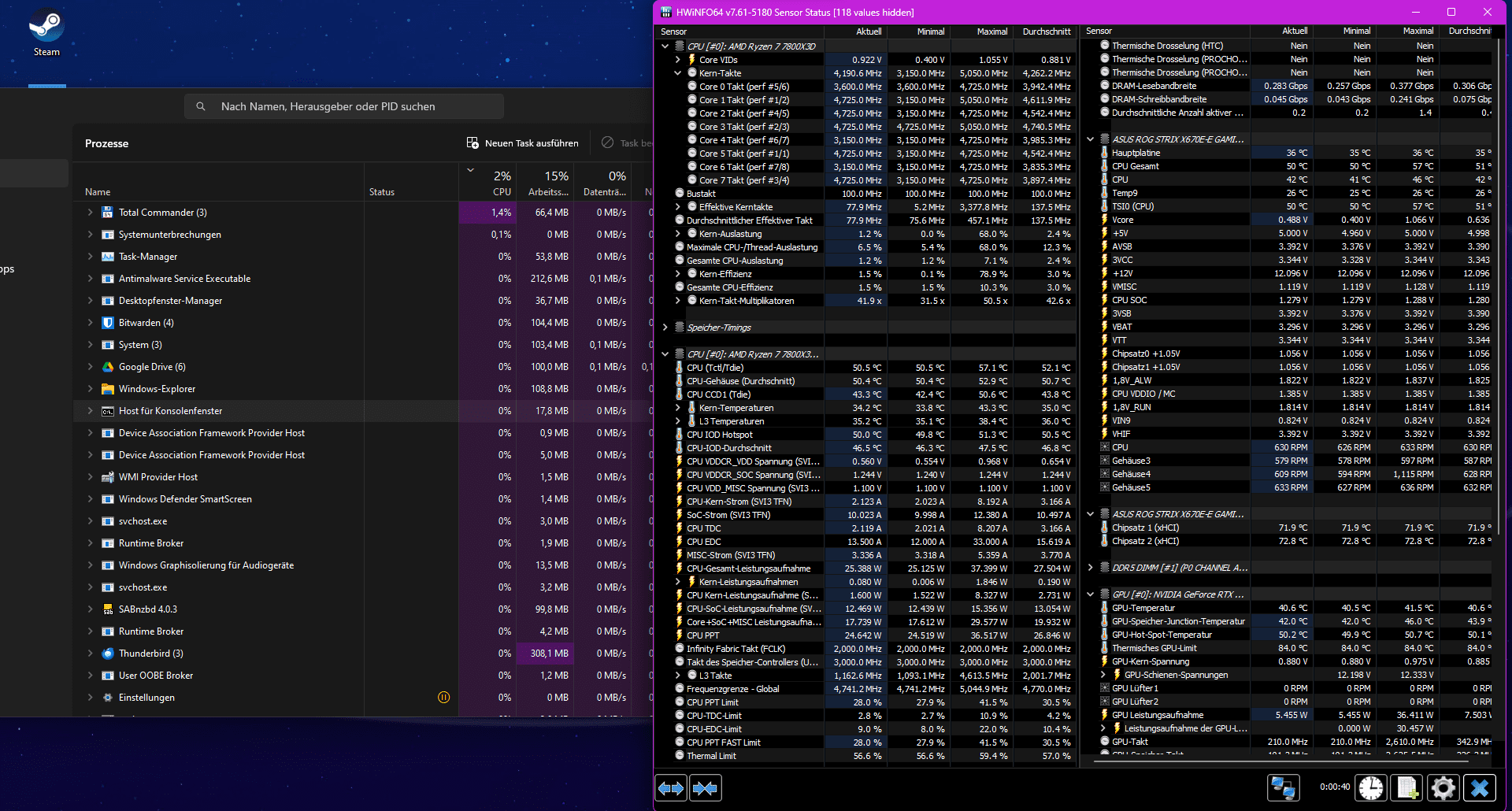Select Windows Defender SmartScreen row
The height and width of the screenshot is (811, 1512).
coord(363,499)
